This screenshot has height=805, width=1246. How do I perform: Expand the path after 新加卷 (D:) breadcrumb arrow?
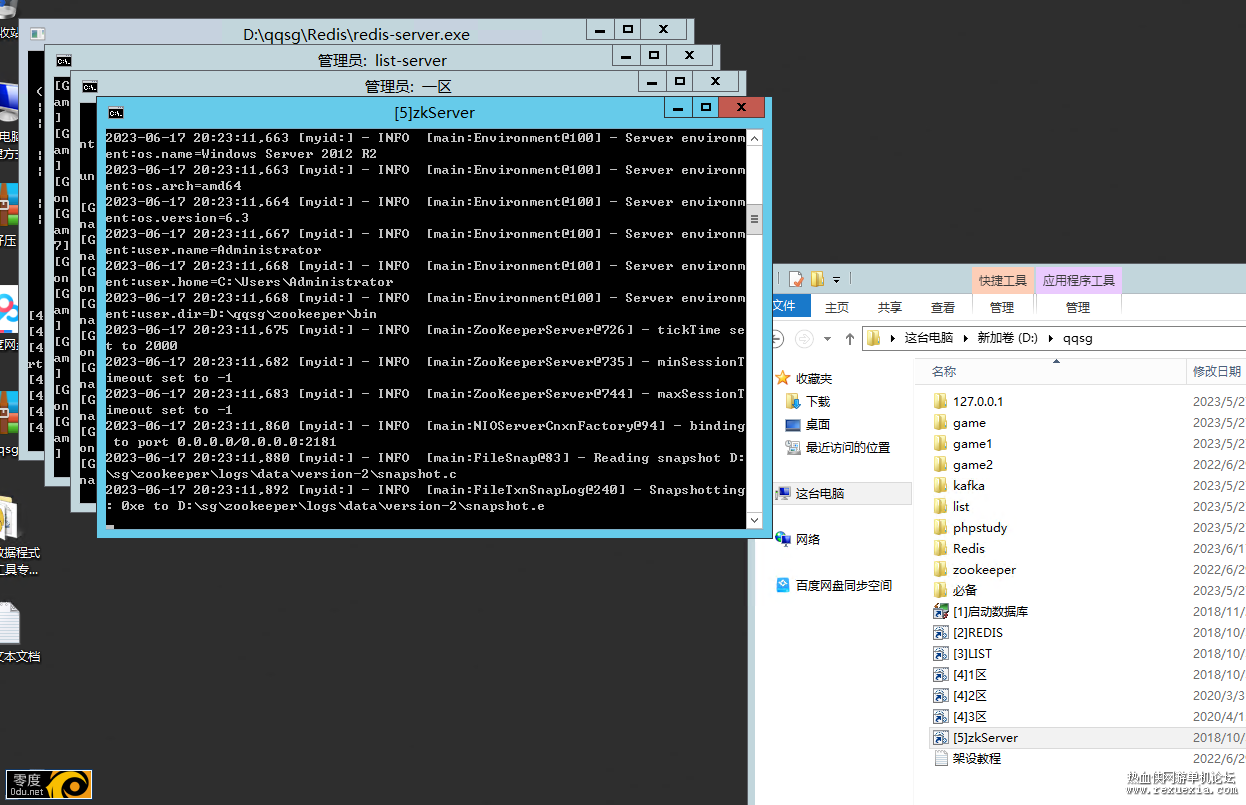tap(1052, 338)
